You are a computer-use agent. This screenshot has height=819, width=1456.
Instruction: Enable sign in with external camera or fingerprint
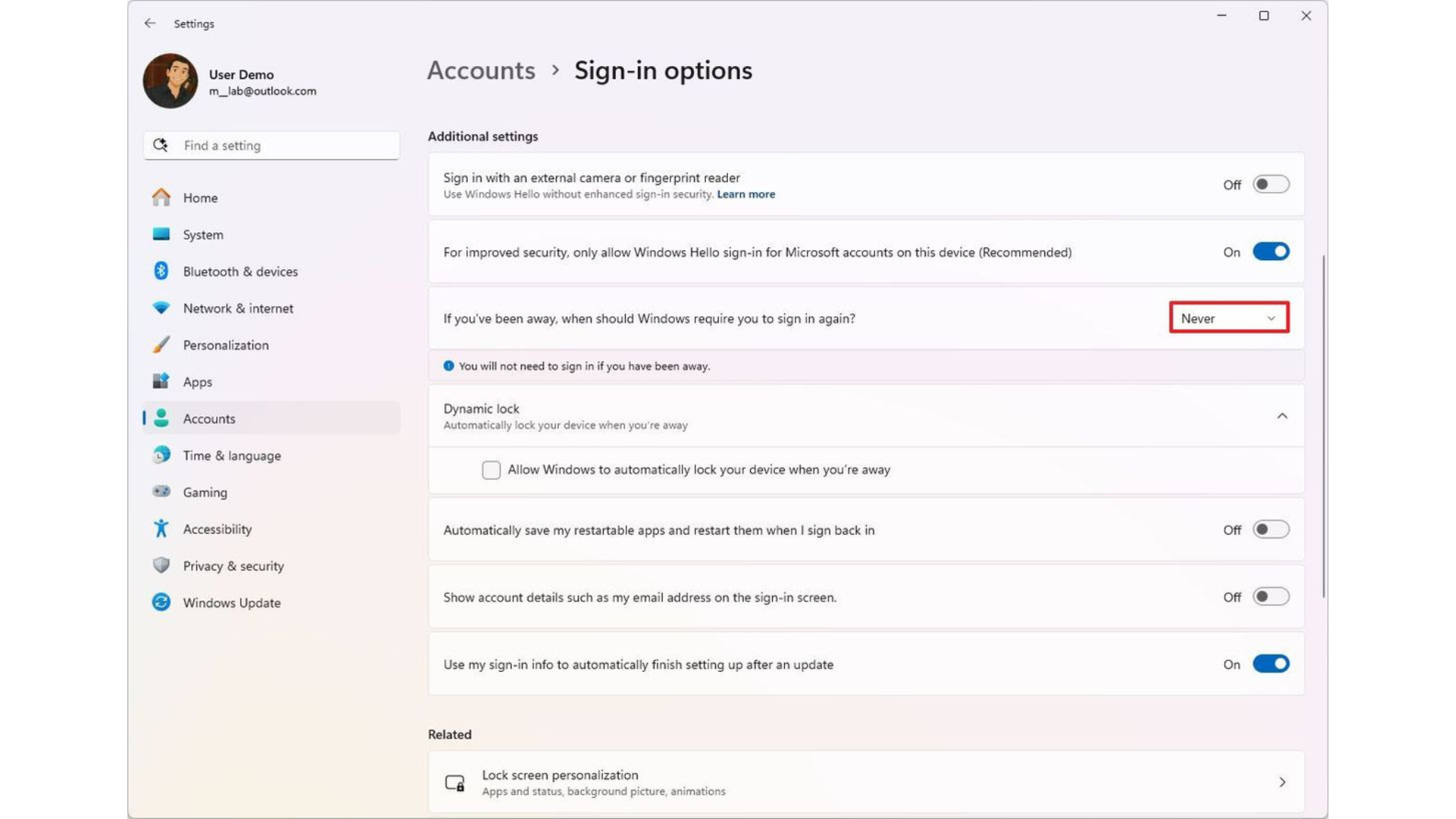[1270, 184]
